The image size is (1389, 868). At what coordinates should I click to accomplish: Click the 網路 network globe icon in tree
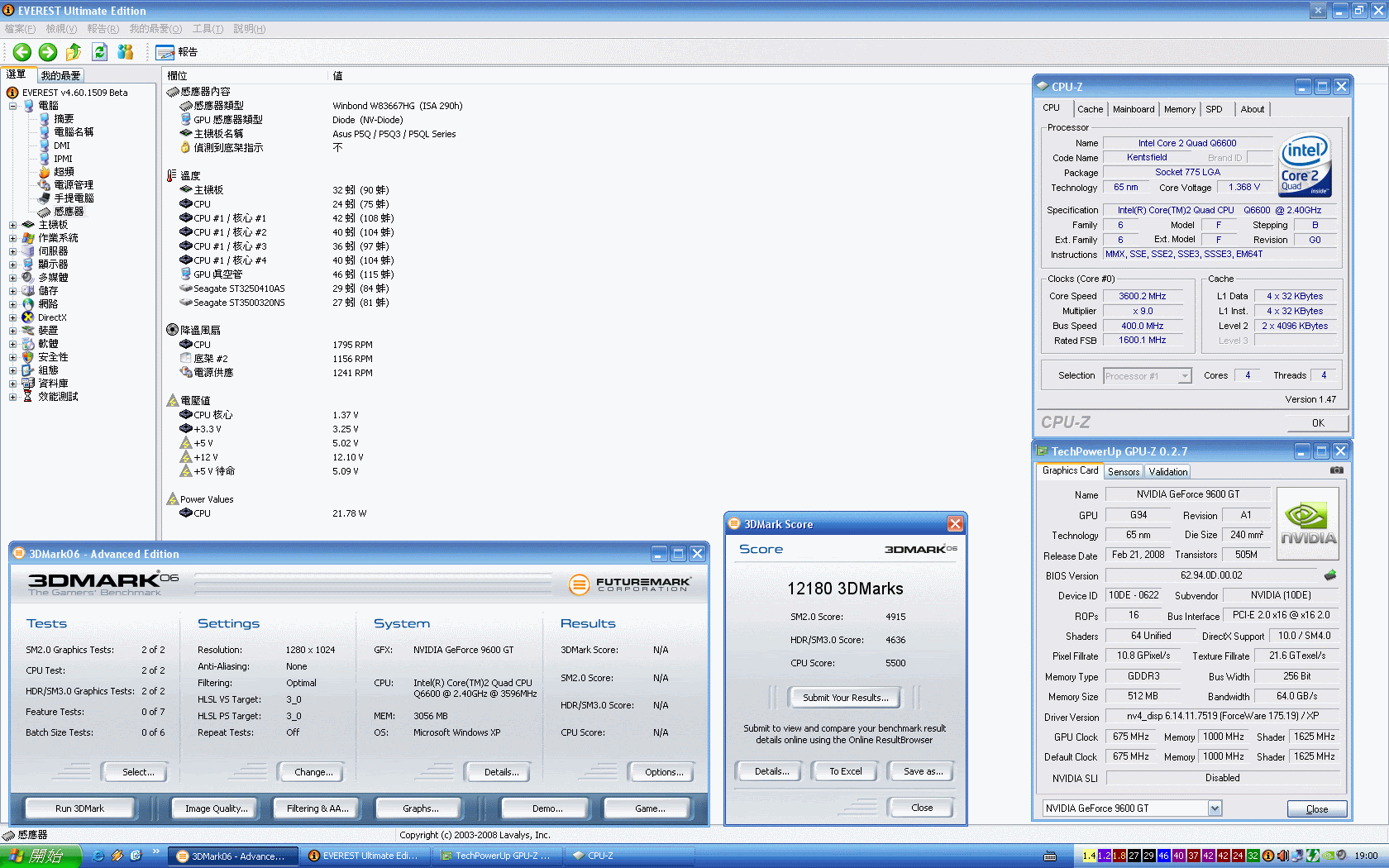[28, 304]
